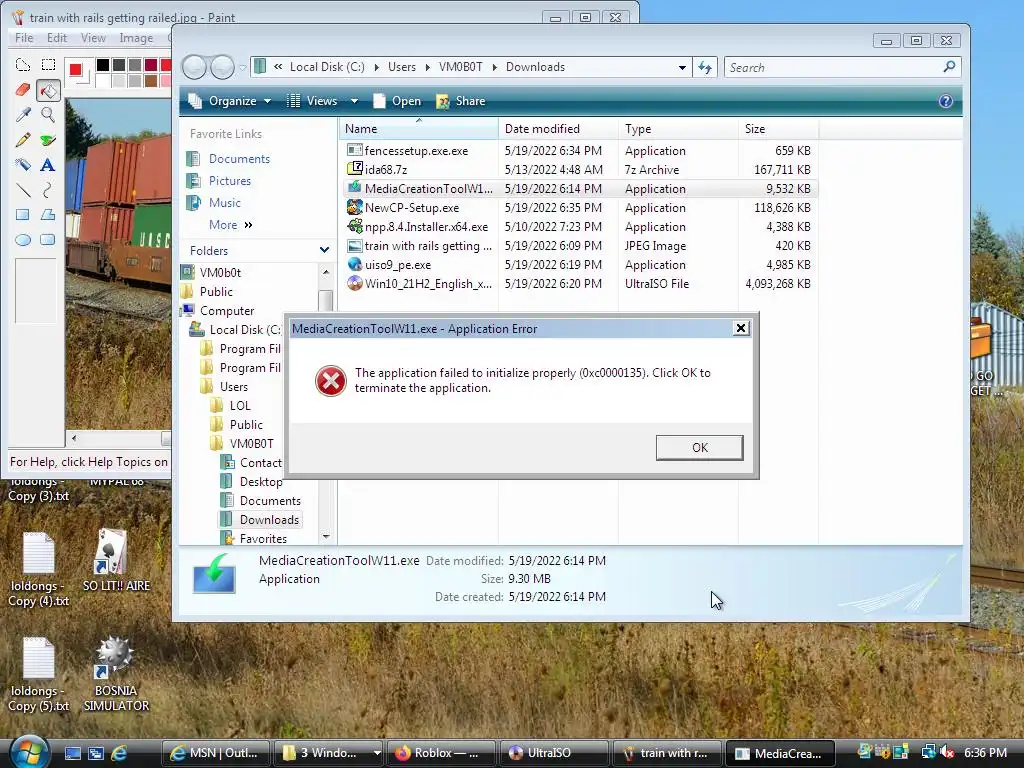1024x768 pixels.
Task: Open Explorer help question mark icon
Action: 945,101
